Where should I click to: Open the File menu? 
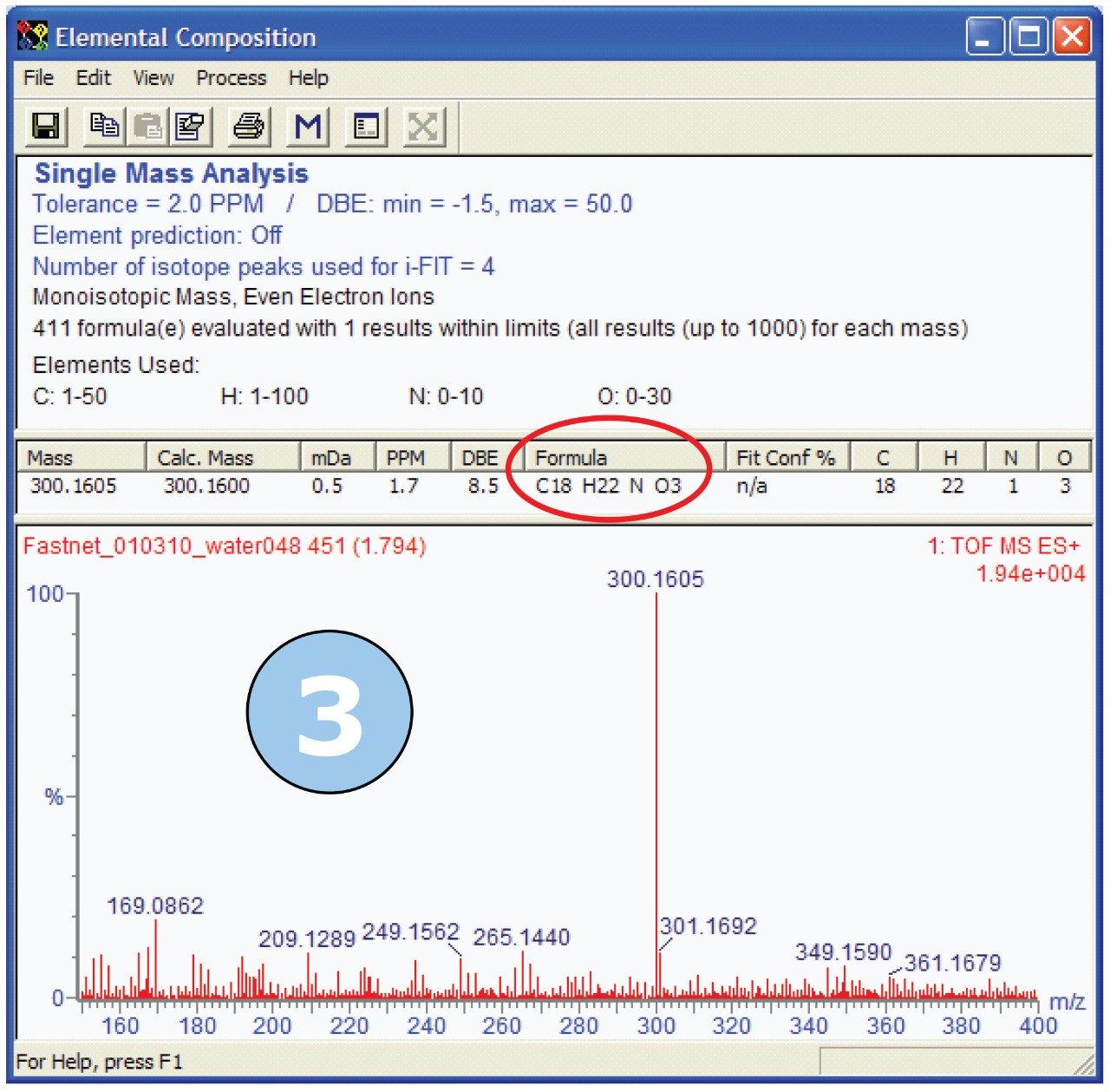coord(38,78)
